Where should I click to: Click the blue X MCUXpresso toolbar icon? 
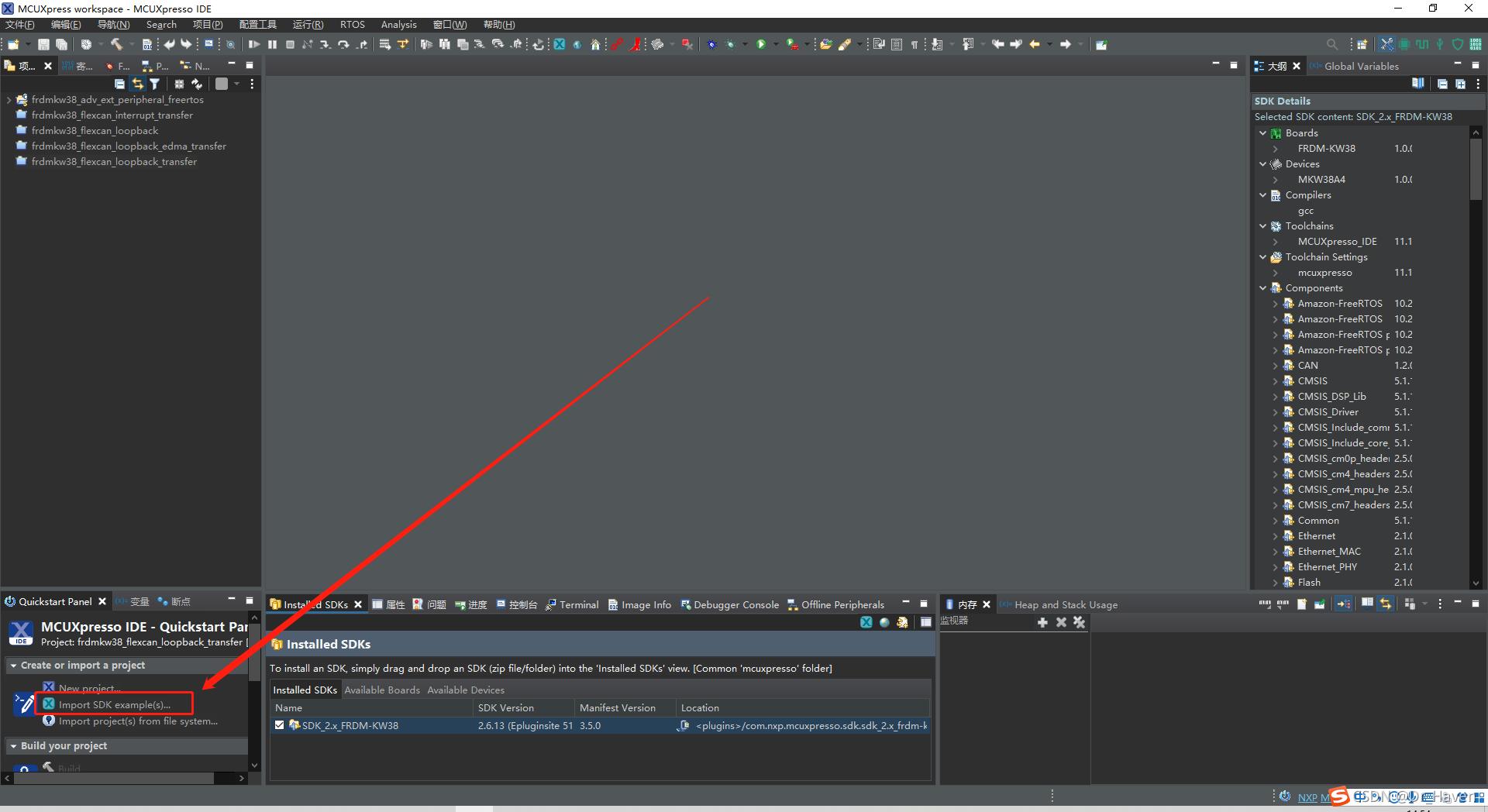point(559,44)
